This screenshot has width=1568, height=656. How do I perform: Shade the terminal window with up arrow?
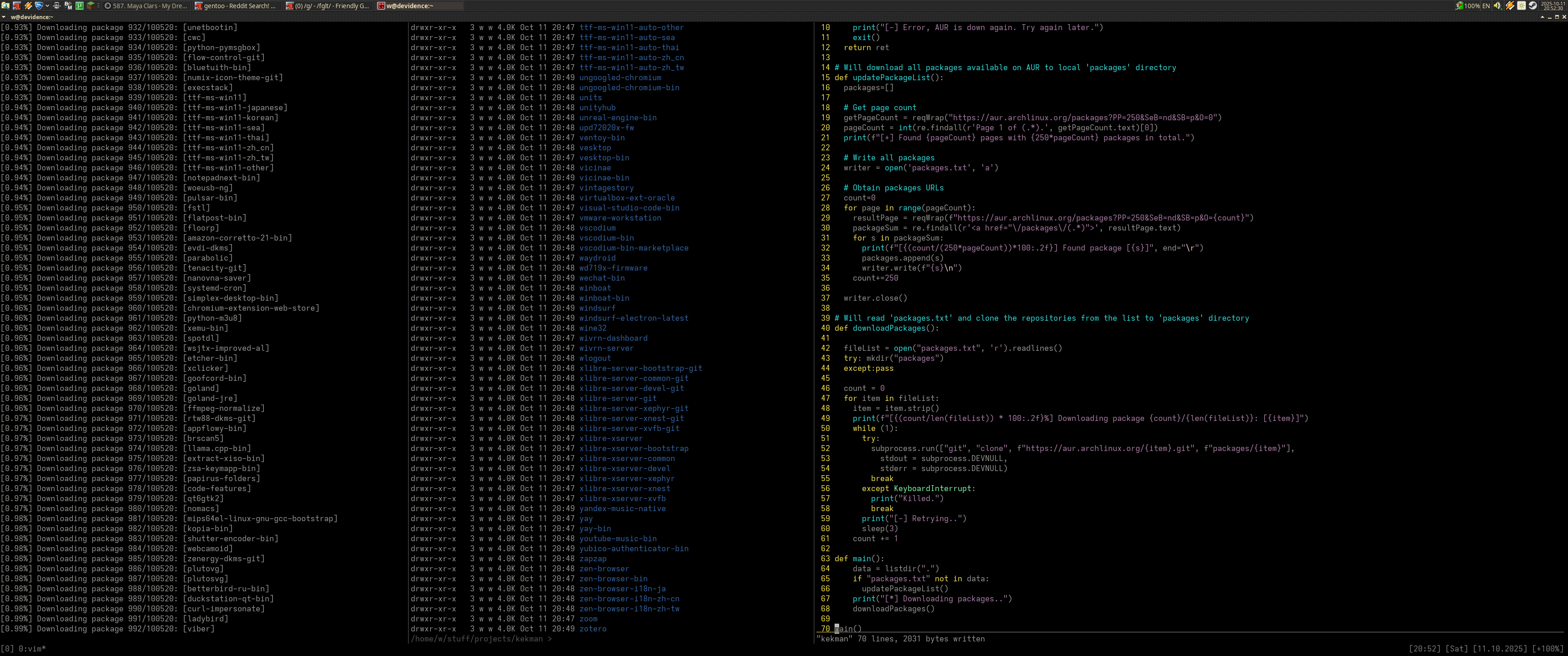click(1542, 17)
